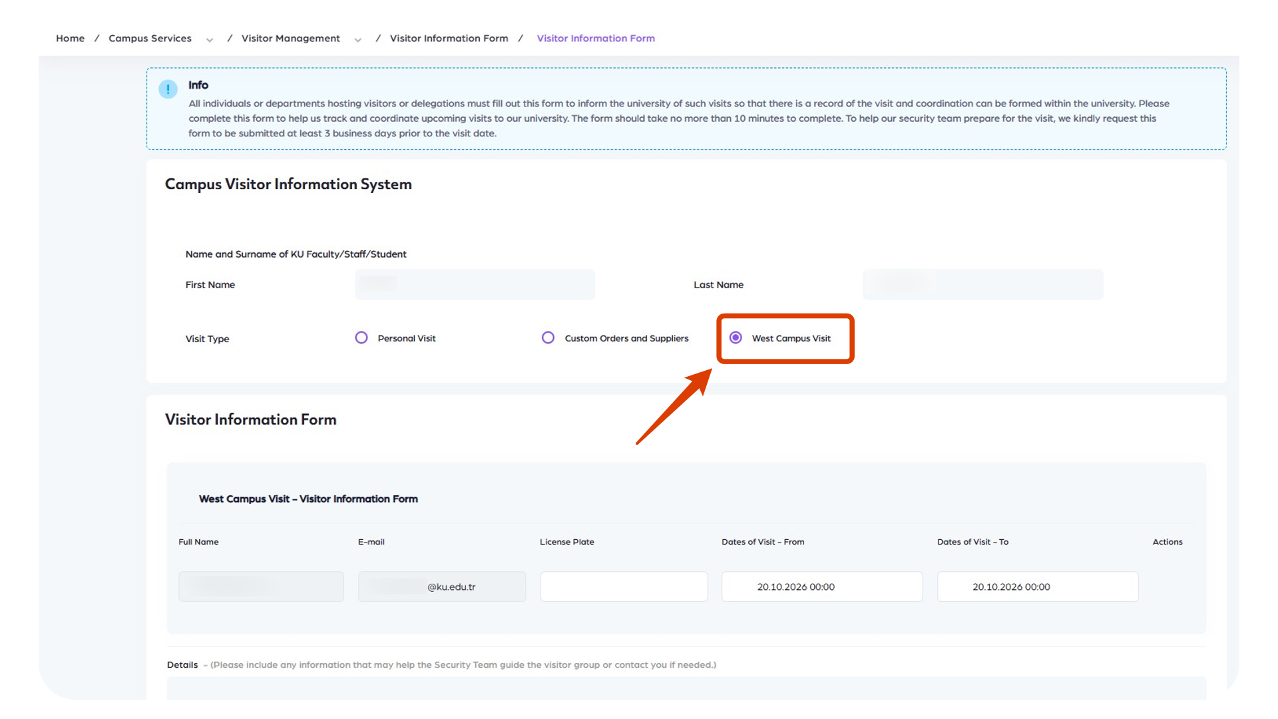The width and height of the screenshot is (1278, 719).
Task: Open the Campus Services breadcrumb link
Action: pyautogui.click(x=150, y=38)
